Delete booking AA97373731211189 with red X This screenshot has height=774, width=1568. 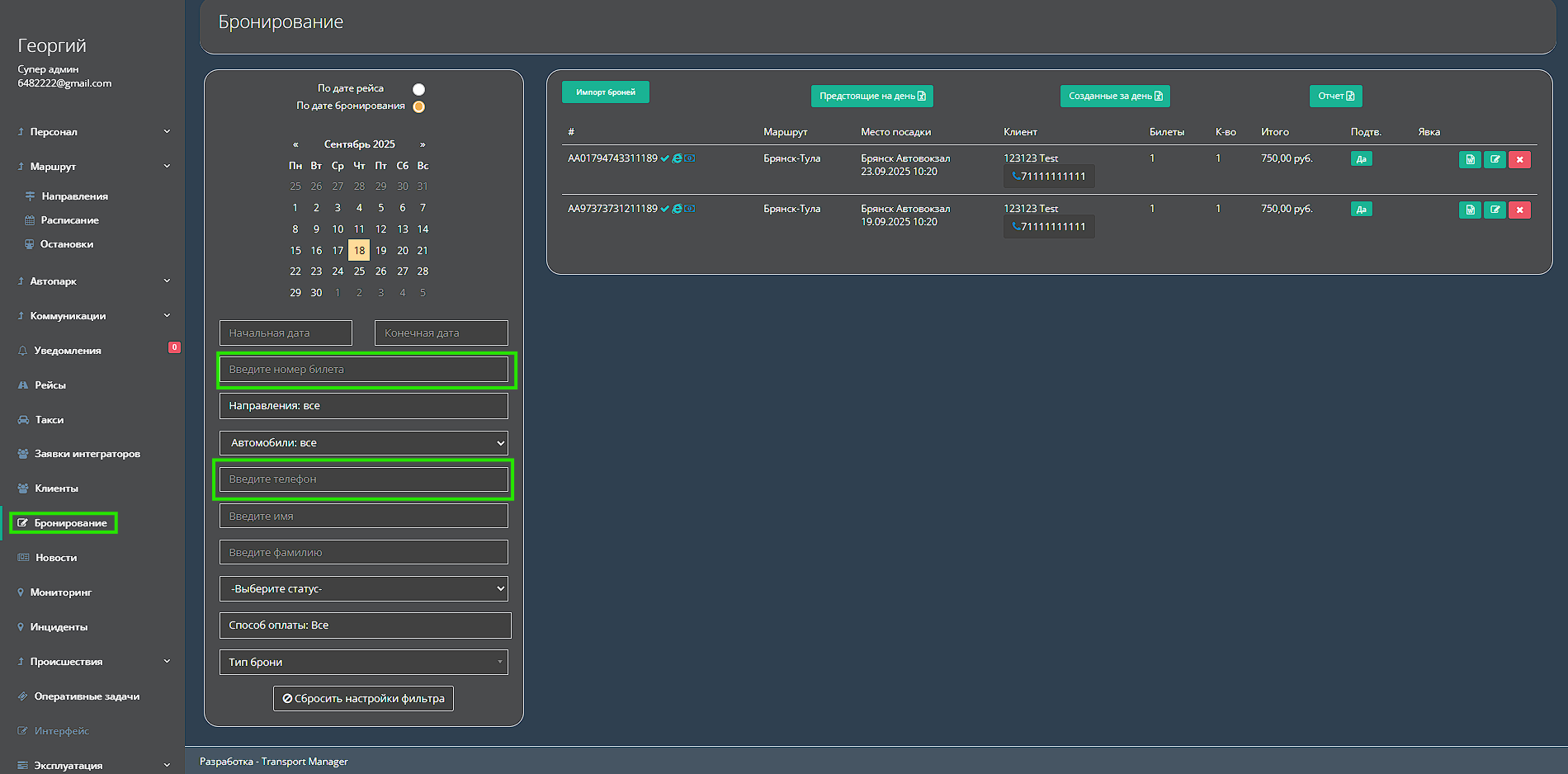point(1519,210)
